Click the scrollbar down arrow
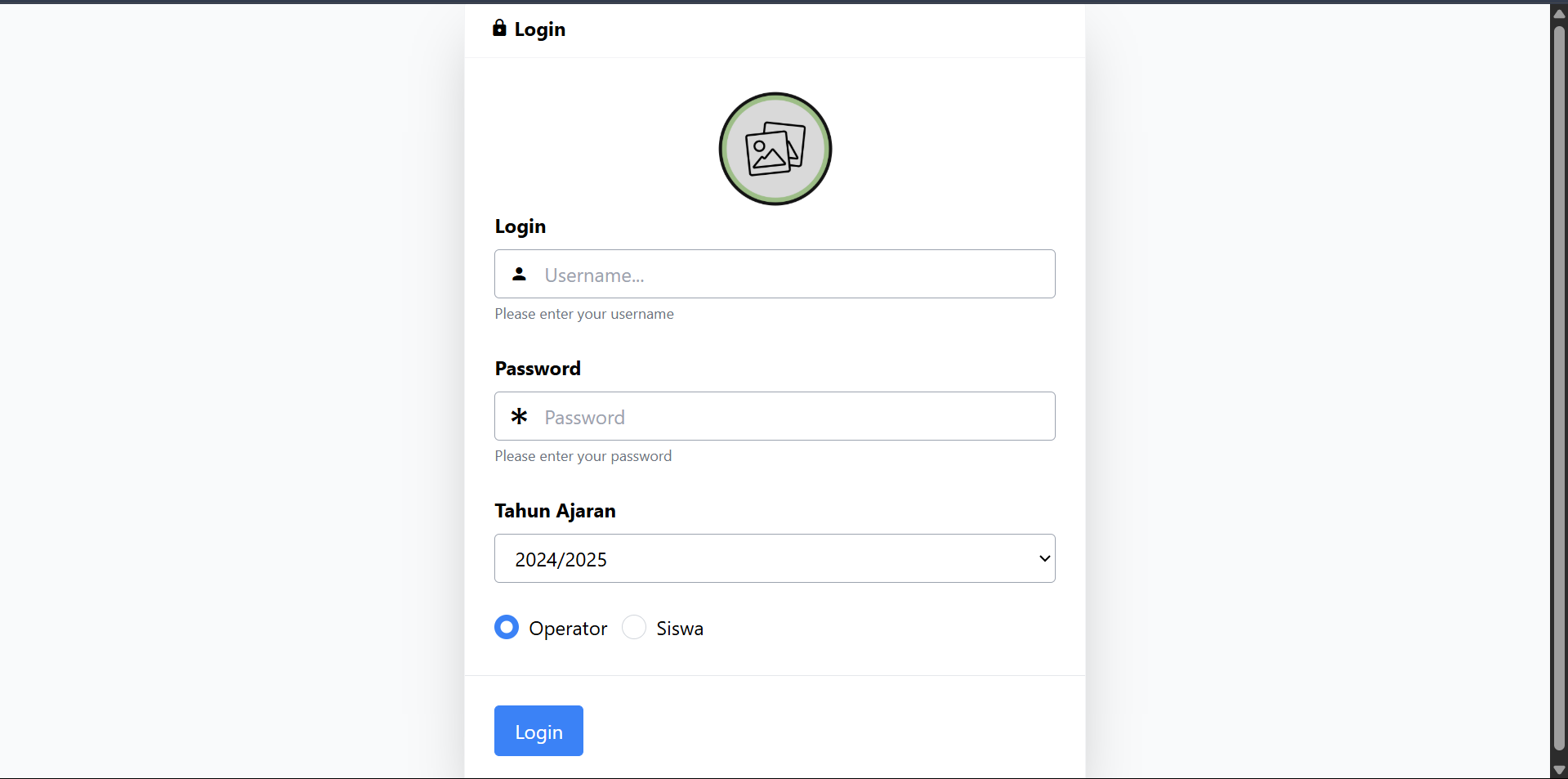The width and height of the screenshot is (1568, 779). (1559, 770)
